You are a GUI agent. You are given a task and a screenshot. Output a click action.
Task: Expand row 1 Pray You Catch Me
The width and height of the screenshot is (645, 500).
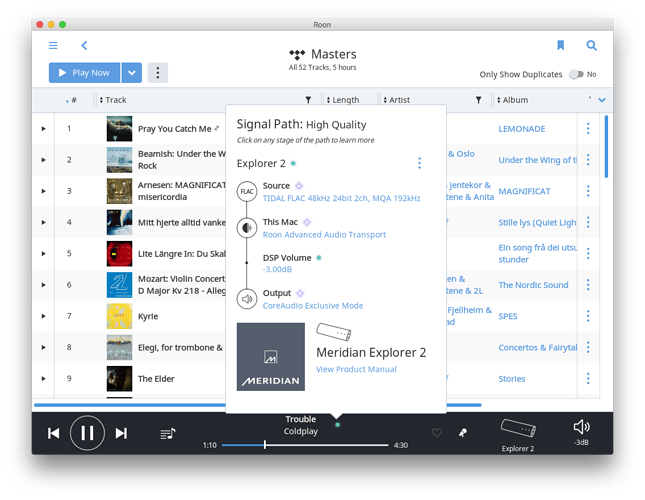pos(43,129)
